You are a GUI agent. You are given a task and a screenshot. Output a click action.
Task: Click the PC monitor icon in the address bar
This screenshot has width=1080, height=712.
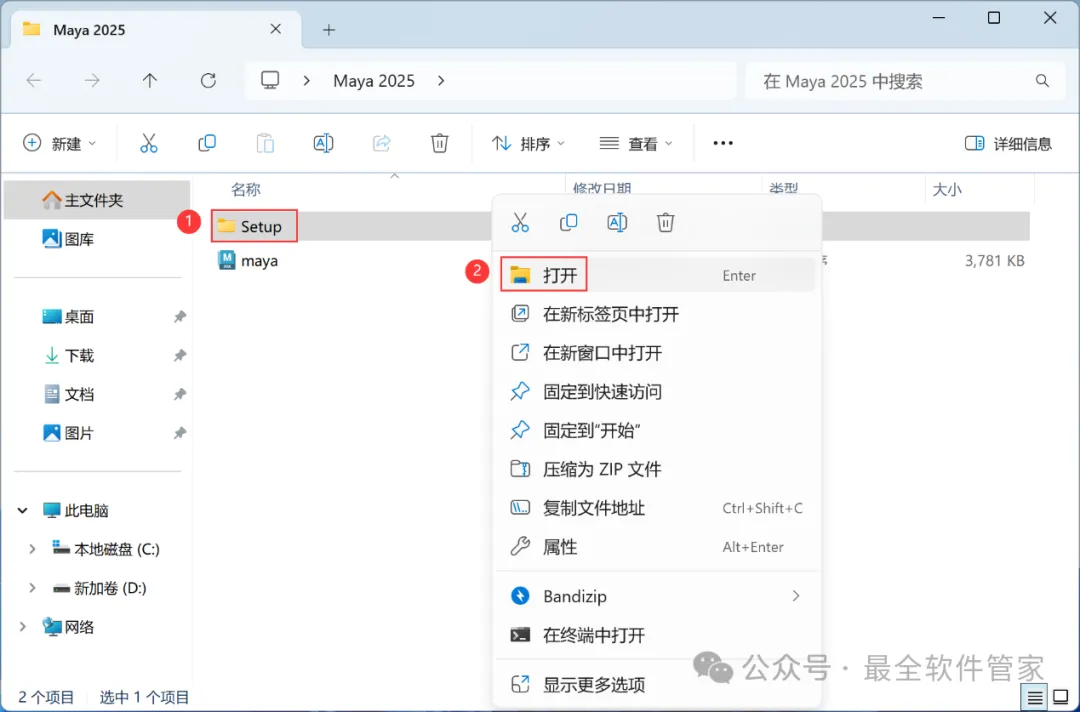tap(270, 81)
